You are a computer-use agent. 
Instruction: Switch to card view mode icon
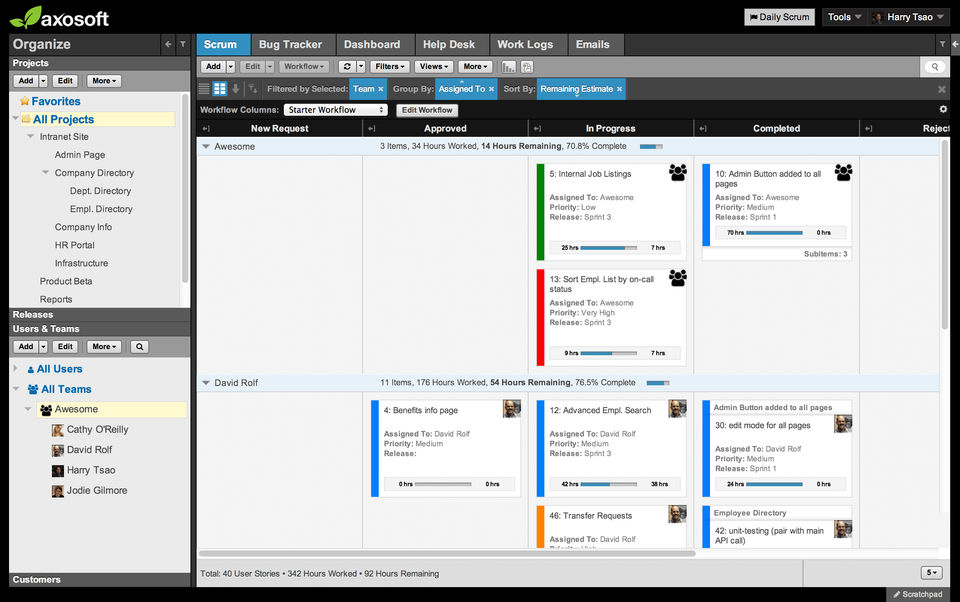220,89
